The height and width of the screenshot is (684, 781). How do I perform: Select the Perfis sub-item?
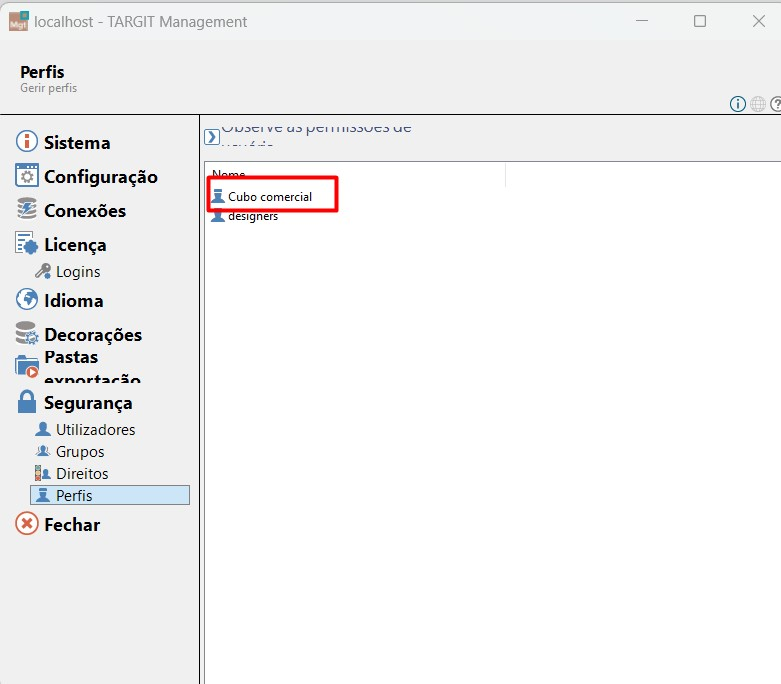pos(110,495)
